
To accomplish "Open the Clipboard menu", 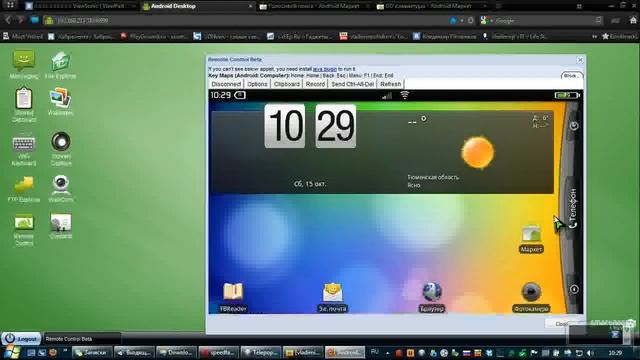I will click(x=287, y=84).
